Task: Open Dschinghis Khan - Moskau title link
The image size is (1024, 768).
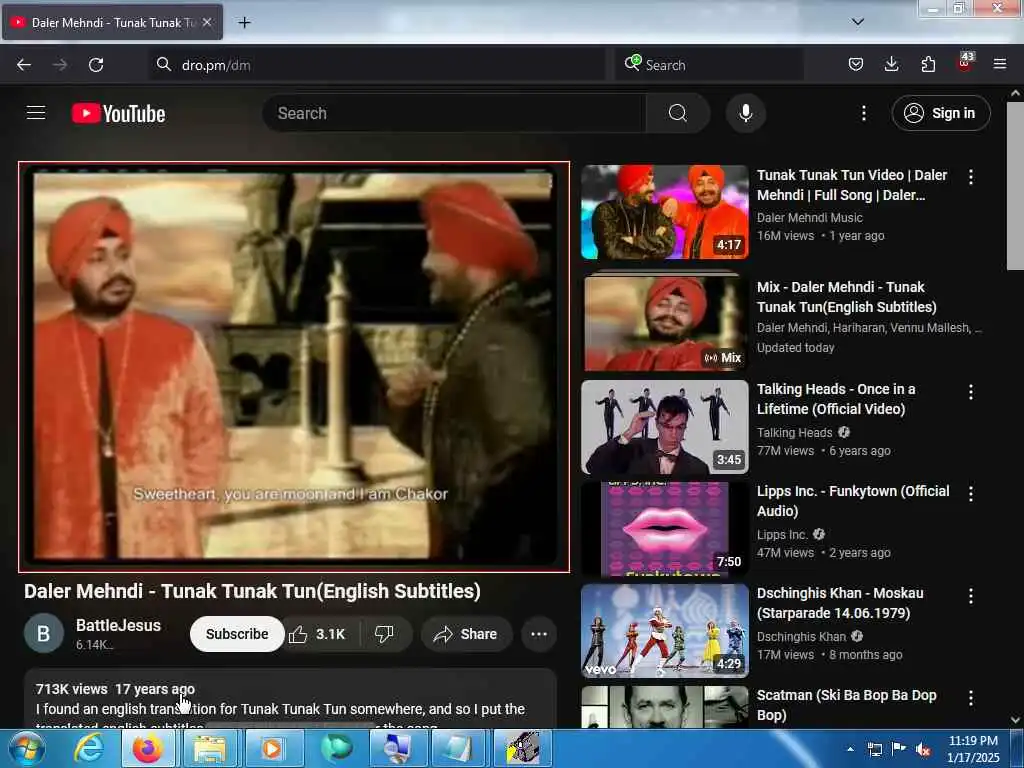Action: pyautogui.click(x=840, y=603)
